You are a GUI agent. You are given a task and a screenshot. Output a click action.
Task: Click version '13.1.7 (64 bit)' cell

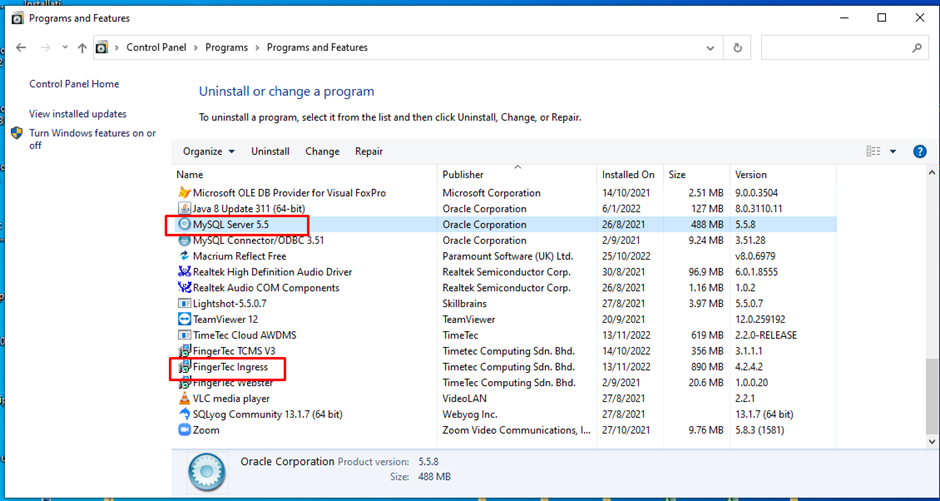point(764,414)
